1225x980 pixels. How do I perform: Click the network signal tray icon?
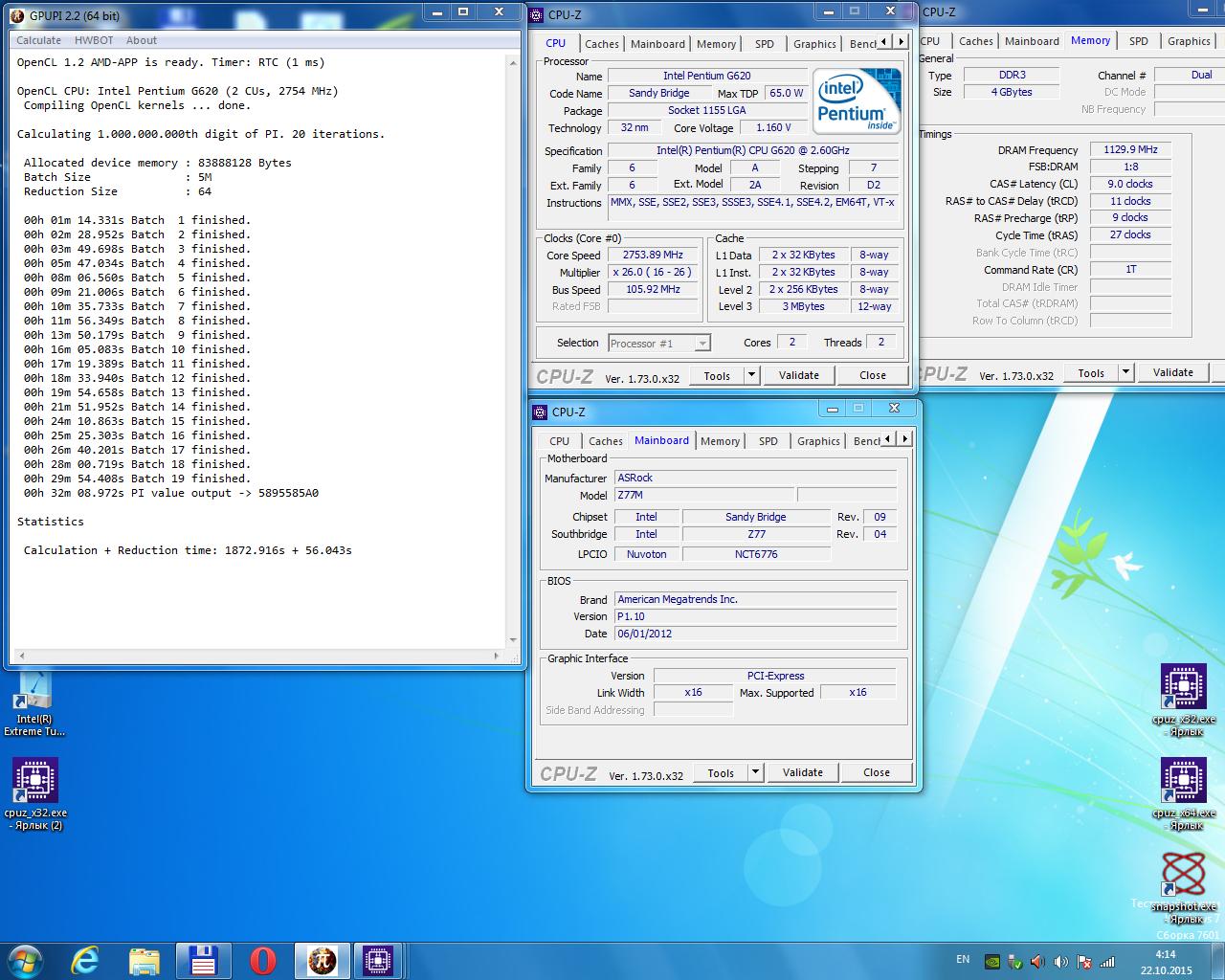[1107, 962]
